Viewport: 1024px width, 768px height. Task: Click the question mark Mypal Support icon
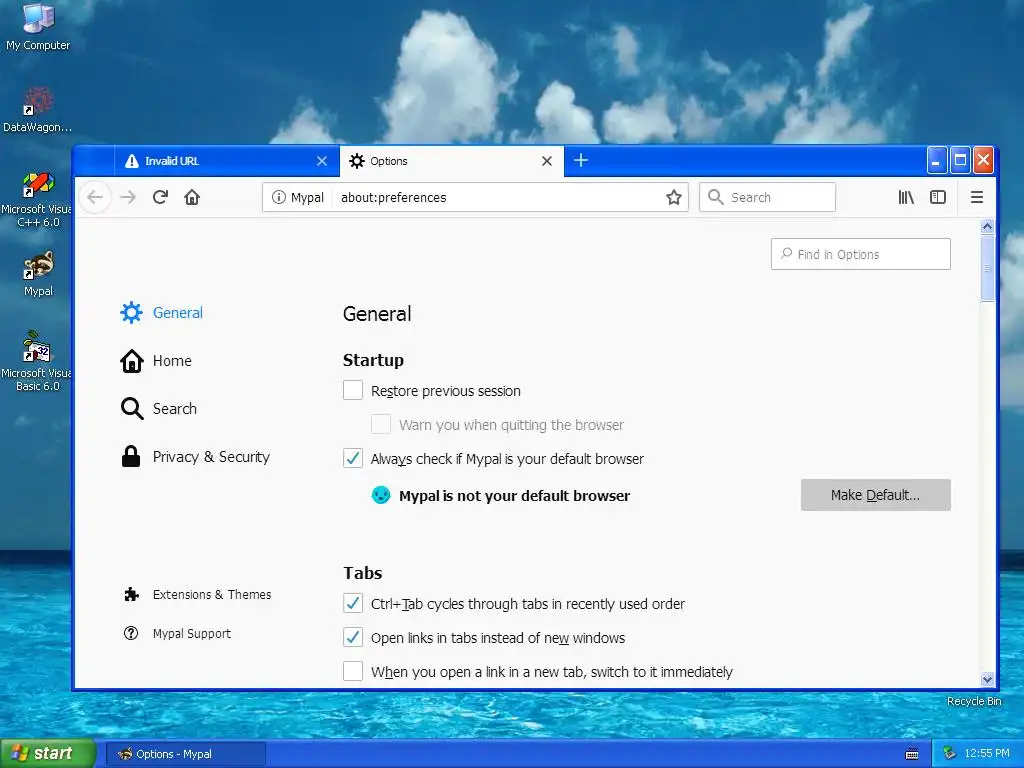[x=131, y=633]
